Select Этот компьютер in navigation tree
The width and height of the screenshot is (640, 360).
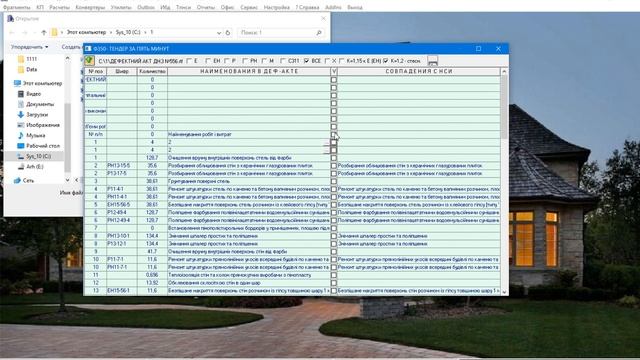pos(38,83)
